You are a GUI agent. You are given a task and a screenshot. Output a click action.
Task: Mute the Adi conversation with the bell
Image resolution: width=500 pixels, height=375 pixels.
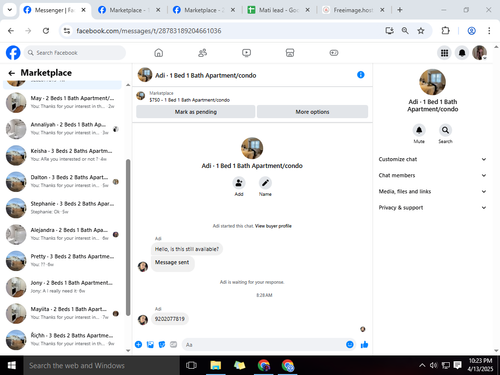point(419,130)
